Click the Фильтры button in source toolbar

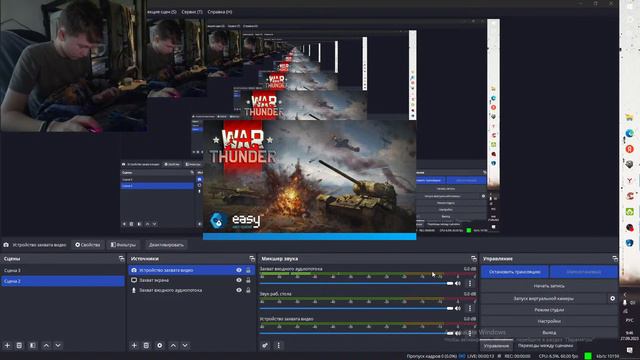point(123,245)
